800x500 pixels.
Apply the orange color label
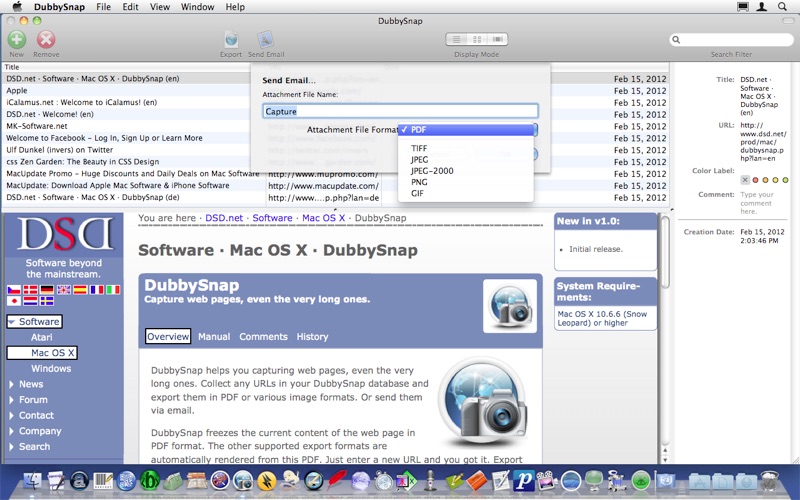point(766,180)
